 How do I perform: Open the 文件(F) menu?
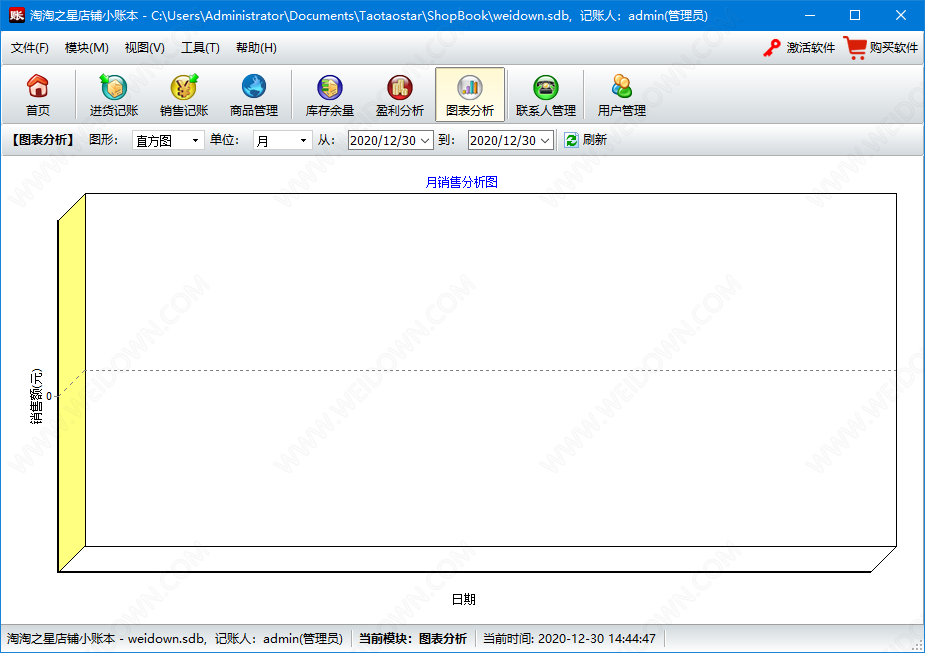(x=30, y=48)
